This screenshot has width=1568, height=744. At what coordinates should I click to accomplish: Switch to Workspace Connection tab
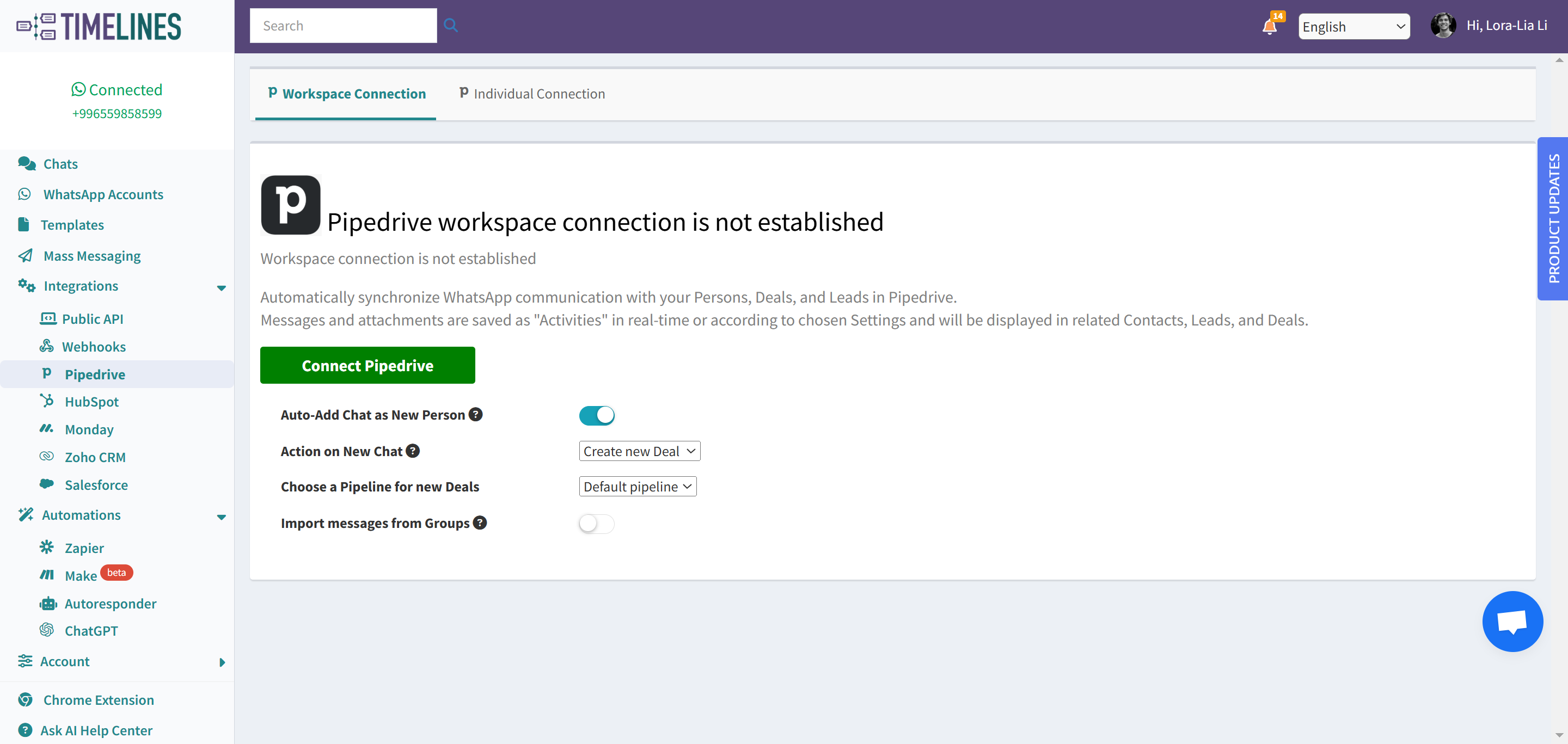point(346,94)
